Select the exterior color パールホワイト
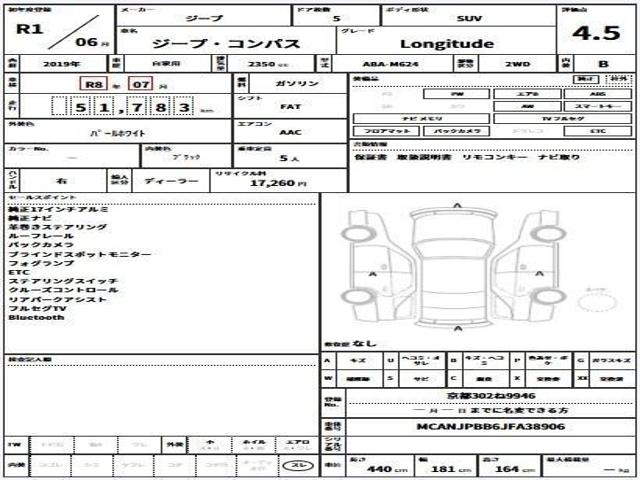Screen dimensions: 640x480 (x=118, y=133)
